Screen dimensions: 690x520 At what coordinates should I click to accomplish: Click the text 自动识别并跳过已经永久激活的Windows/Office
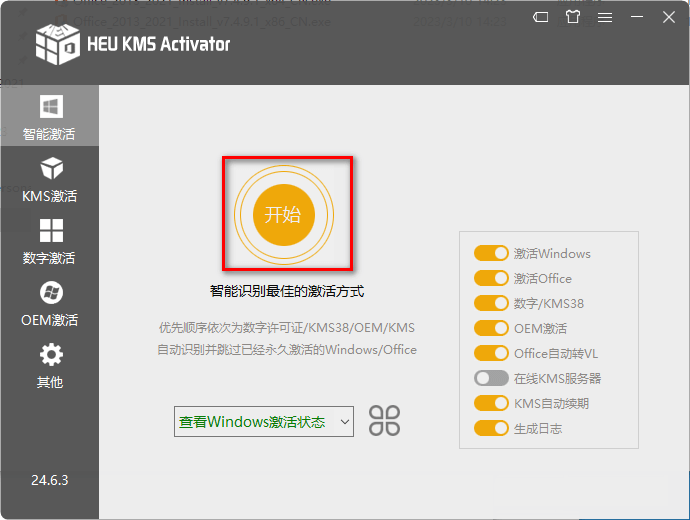pyautogui.click(x=287, y=350)
